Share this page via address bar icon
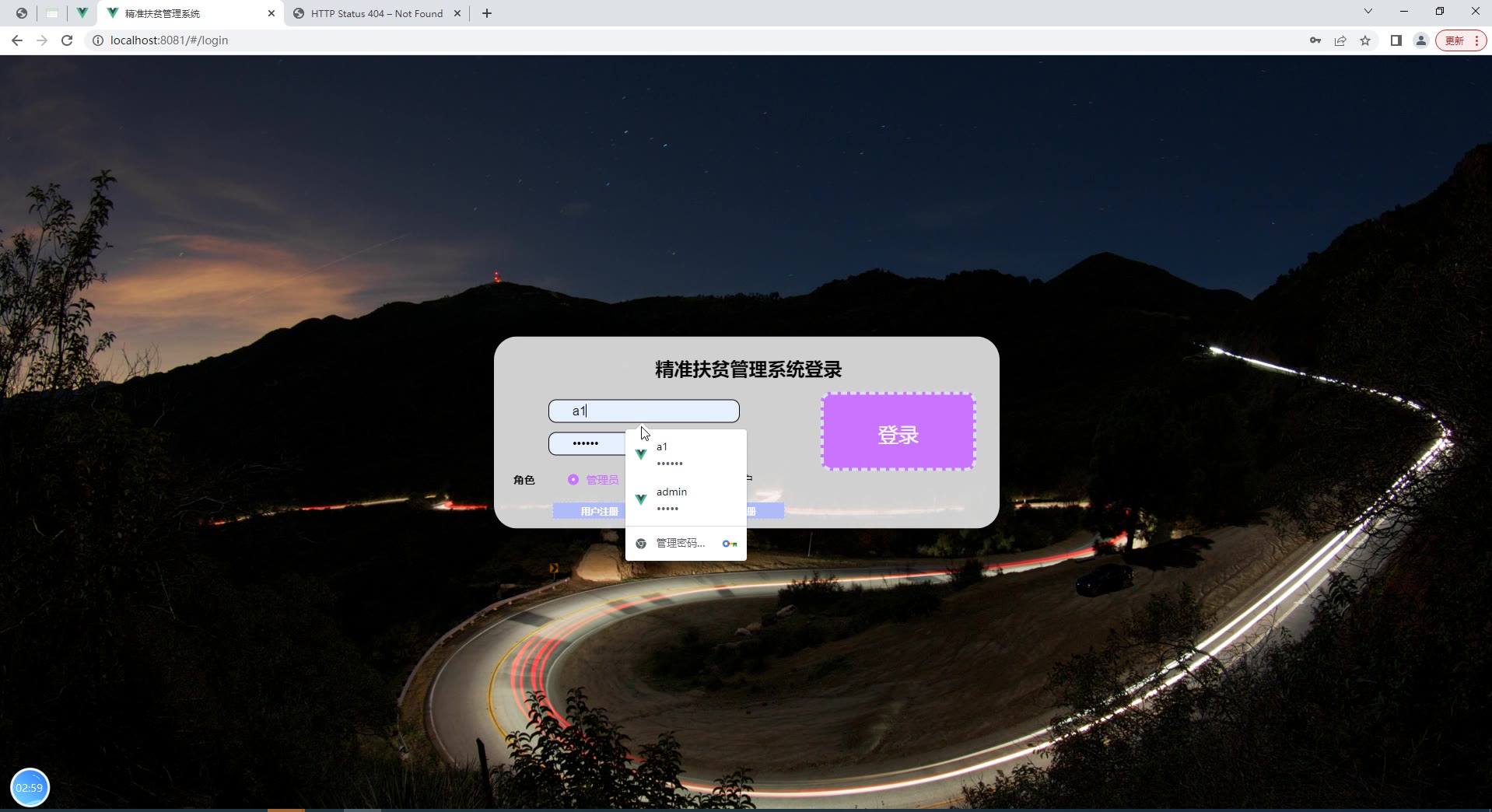This screenshot has height=812, width=1492. tap(1340, 40)
